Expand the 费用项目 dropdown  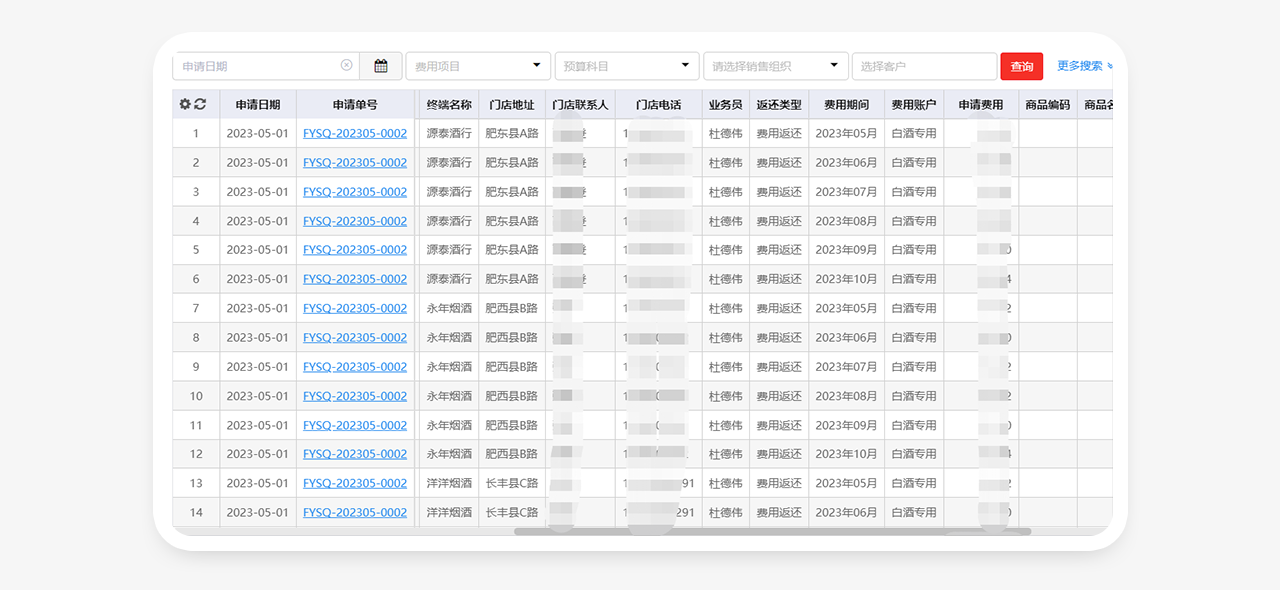pos(478,66)
